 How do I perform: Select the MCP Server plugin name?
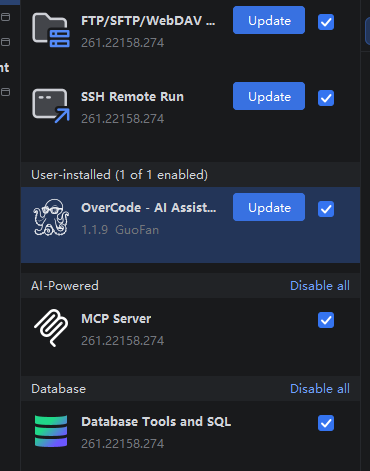pyautogui.click(x=116, y=319)
